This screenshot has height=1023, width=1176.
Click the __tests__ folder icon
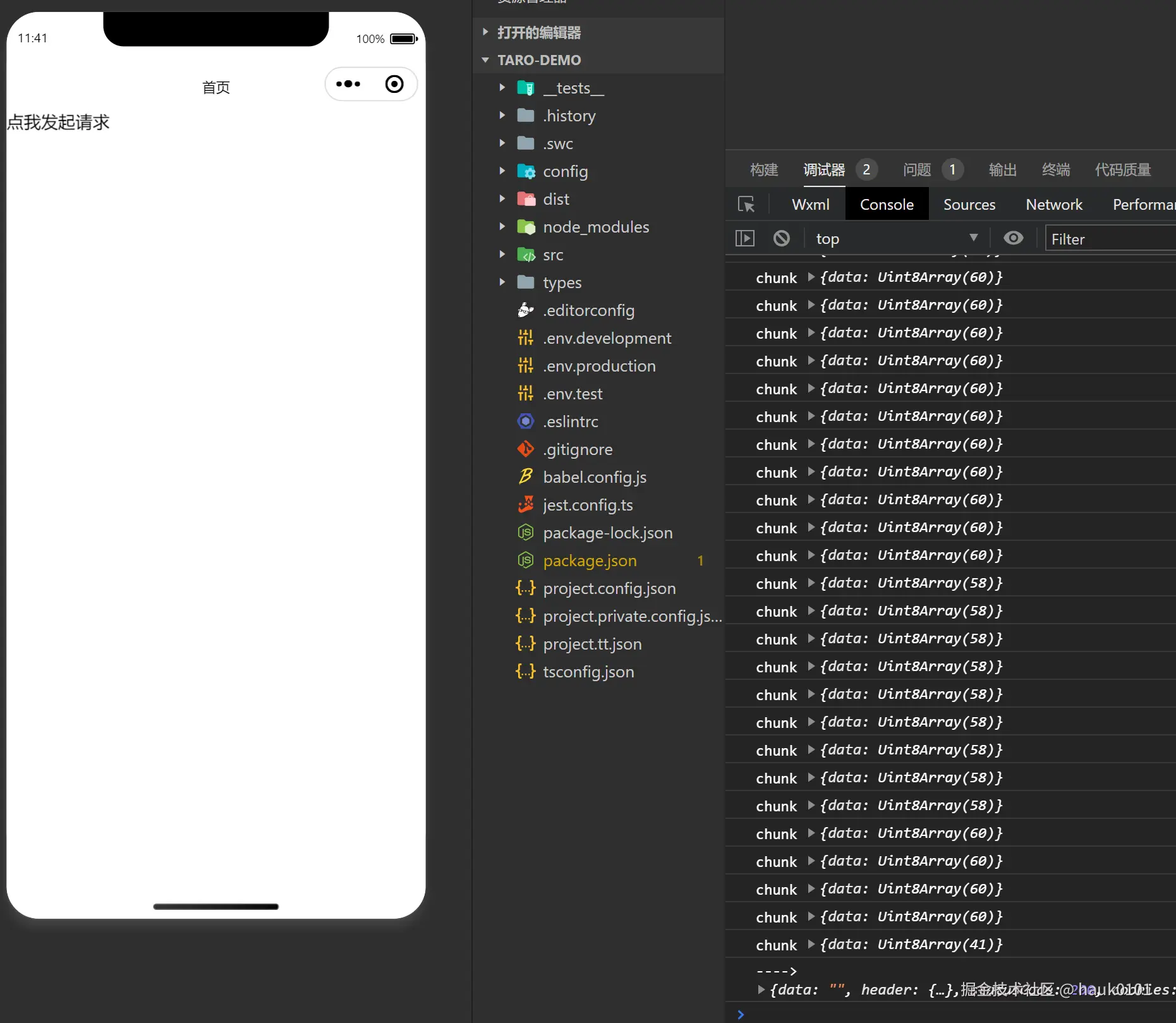pyautogui.click(x=526, y=88)
